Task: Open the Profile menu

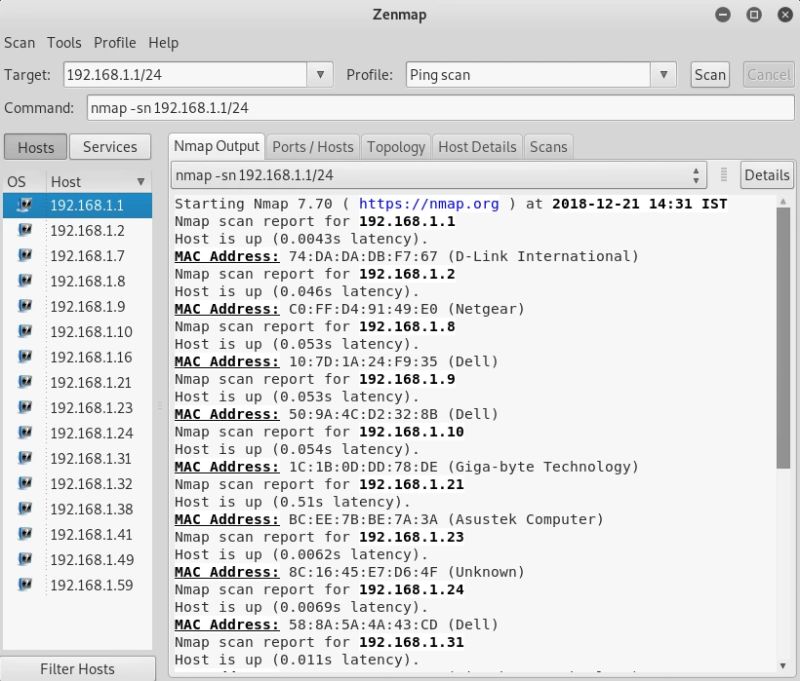Action: coord(115,43)
